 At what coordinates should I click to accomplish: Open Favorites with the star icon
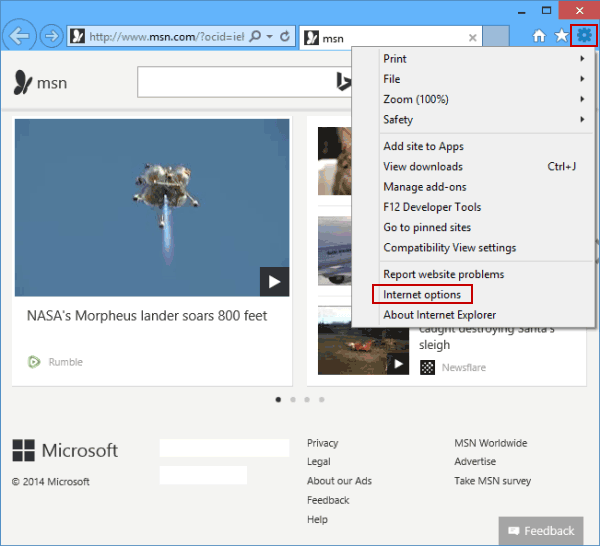tap(561, 36)
